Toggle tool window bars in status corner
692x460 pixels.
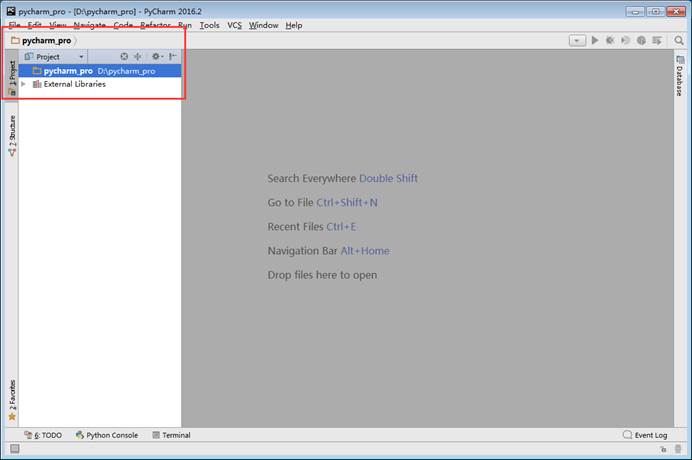point(14,450)
